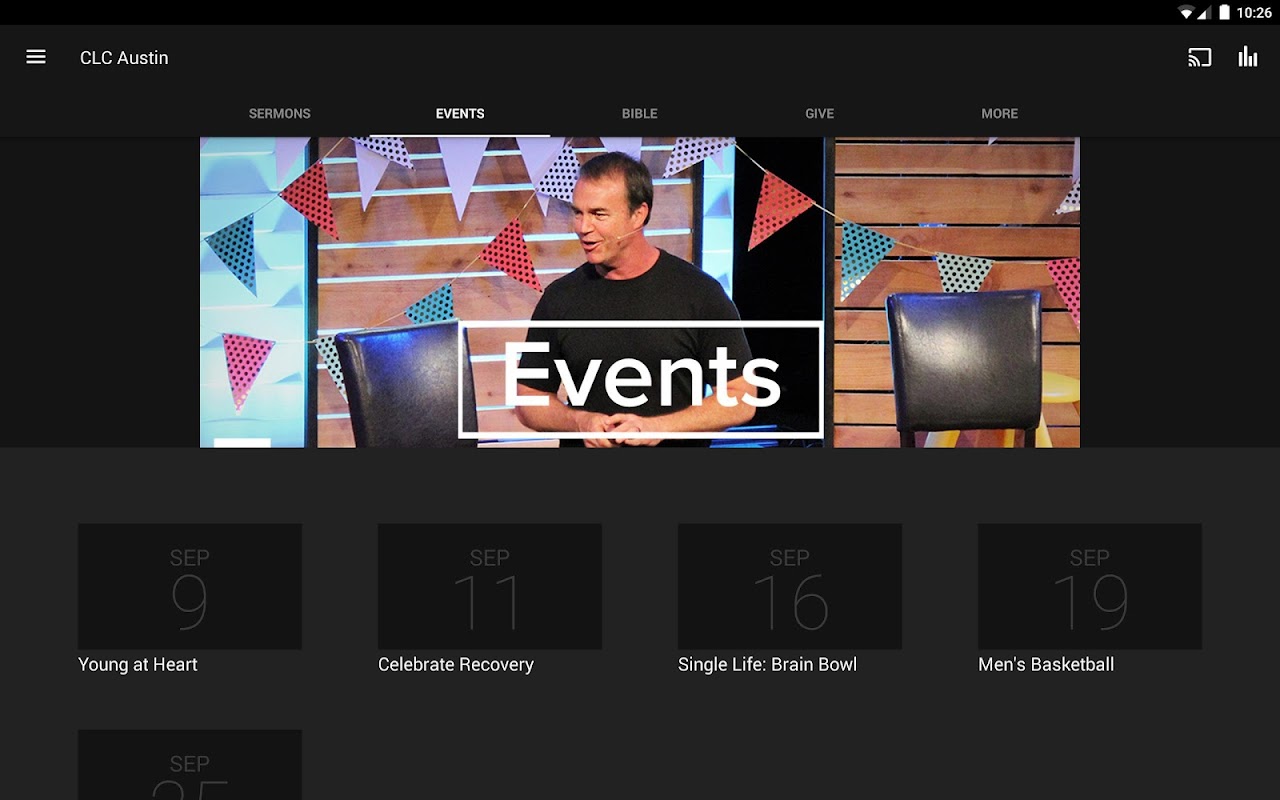Open the Bible tab
This screenshot has width=1280, height=800.
tap(640, 114)
